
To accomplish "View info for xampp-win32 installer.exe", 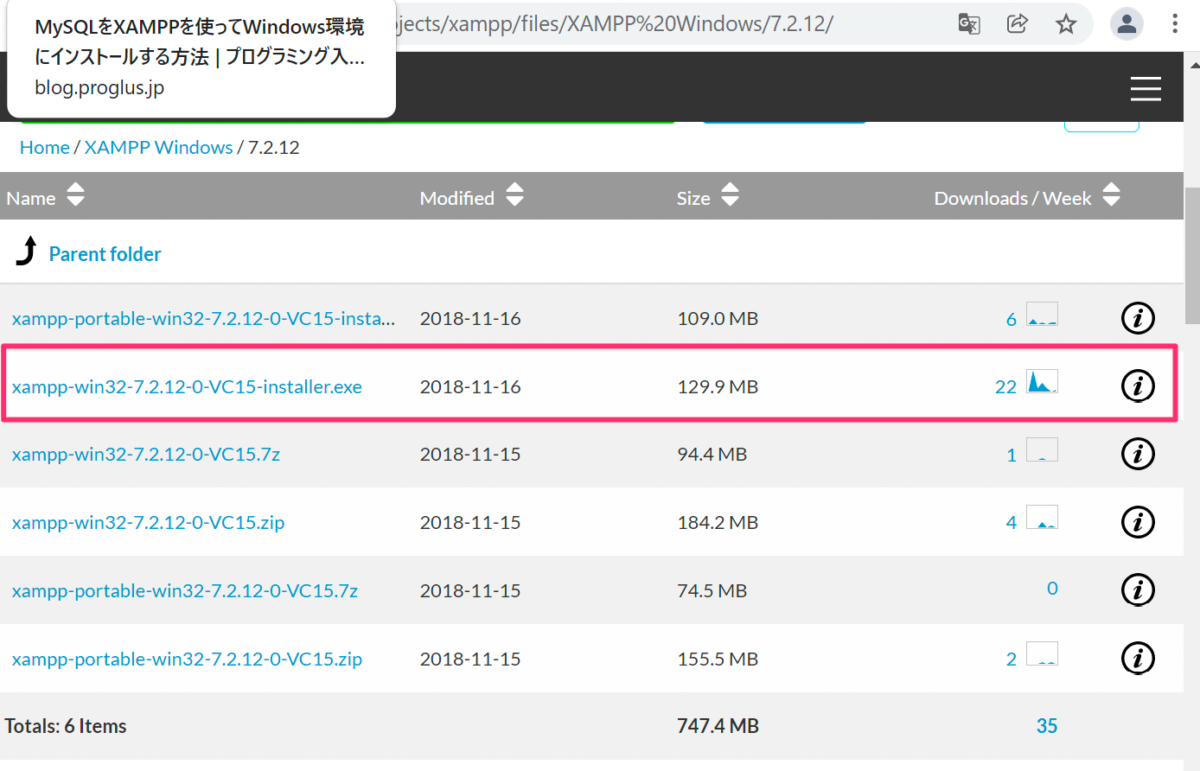I will (1137, 386).
